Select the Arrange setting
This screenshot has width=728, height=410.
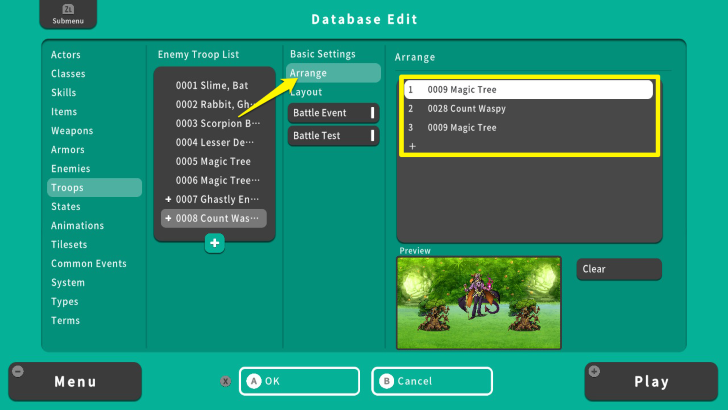click(x=333, y=73)
